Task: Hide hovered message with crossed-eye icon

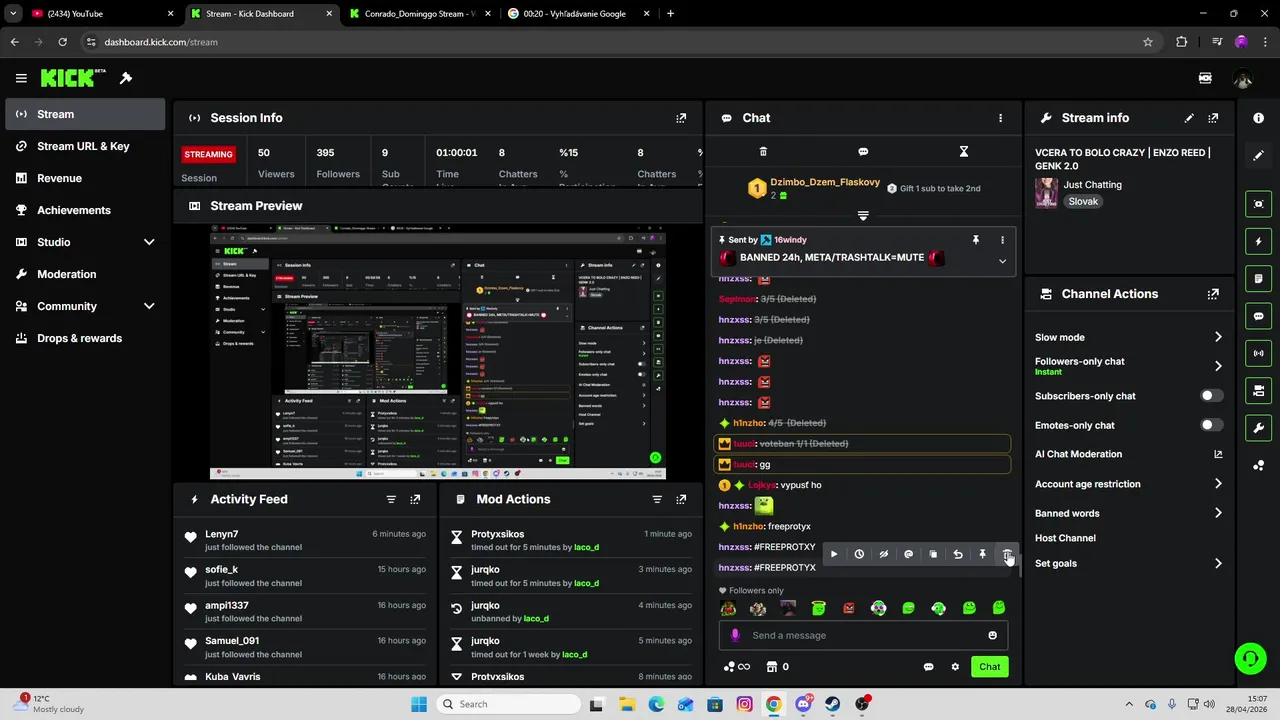Action: 884,554
